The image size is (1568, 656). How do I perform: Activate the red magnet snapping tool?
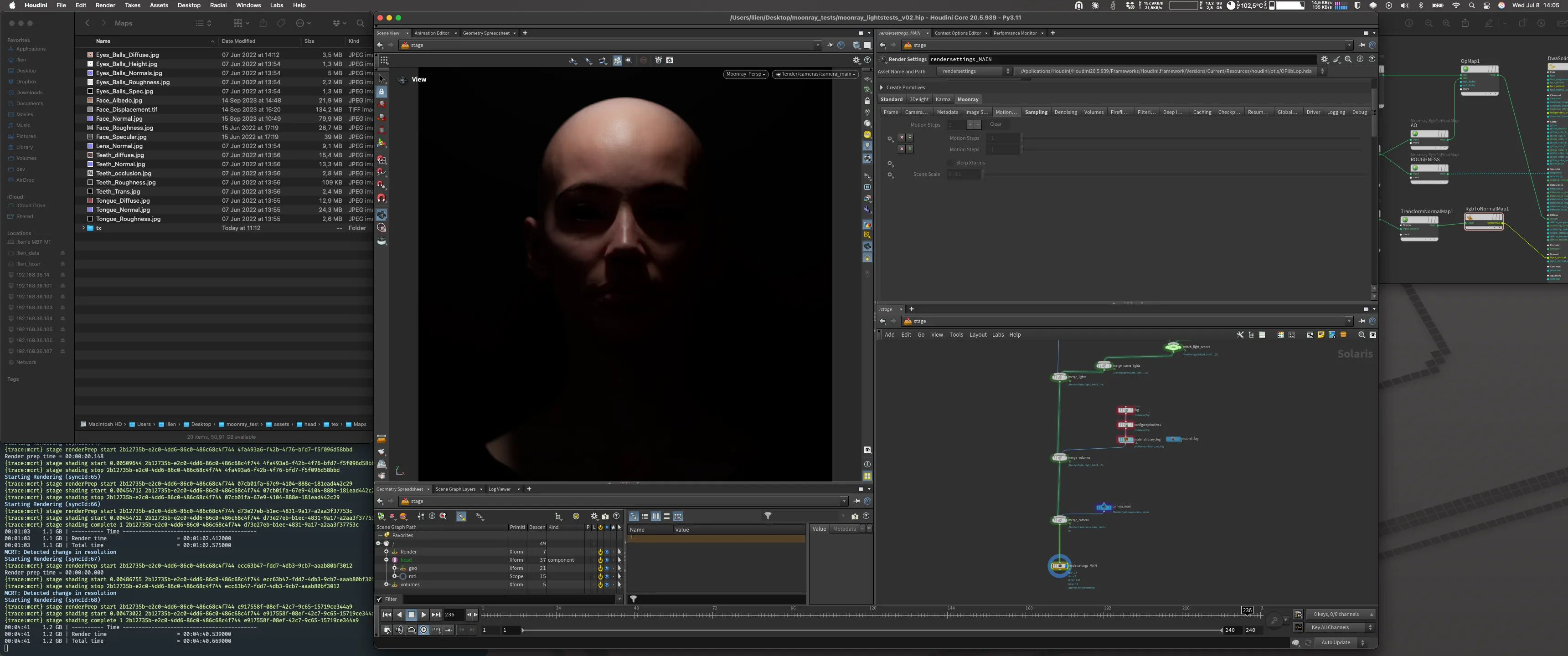pyautogui.click(x=382, y=198)
